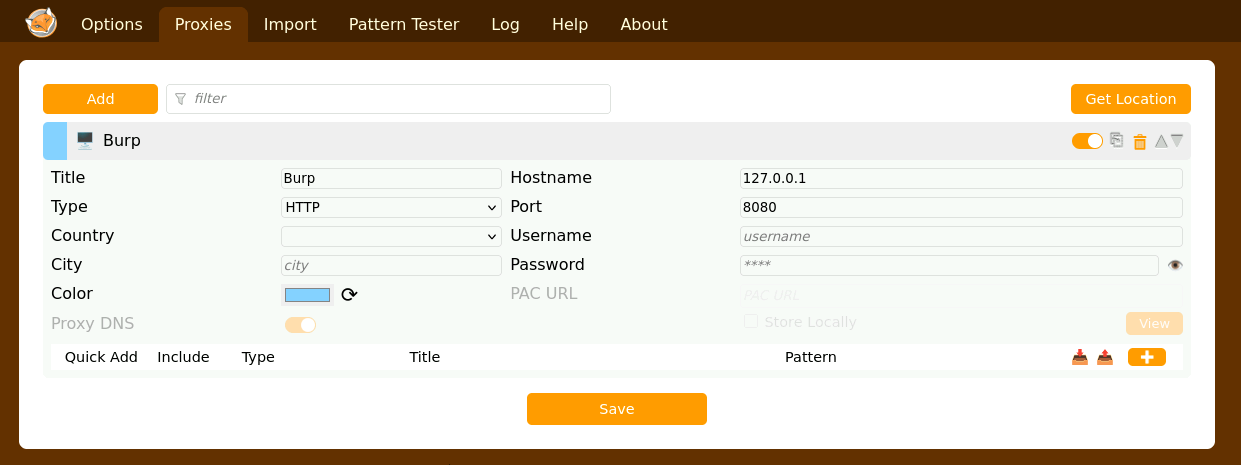
Task: Import patterns using the inbox icon
Action: coord(1080,357)
